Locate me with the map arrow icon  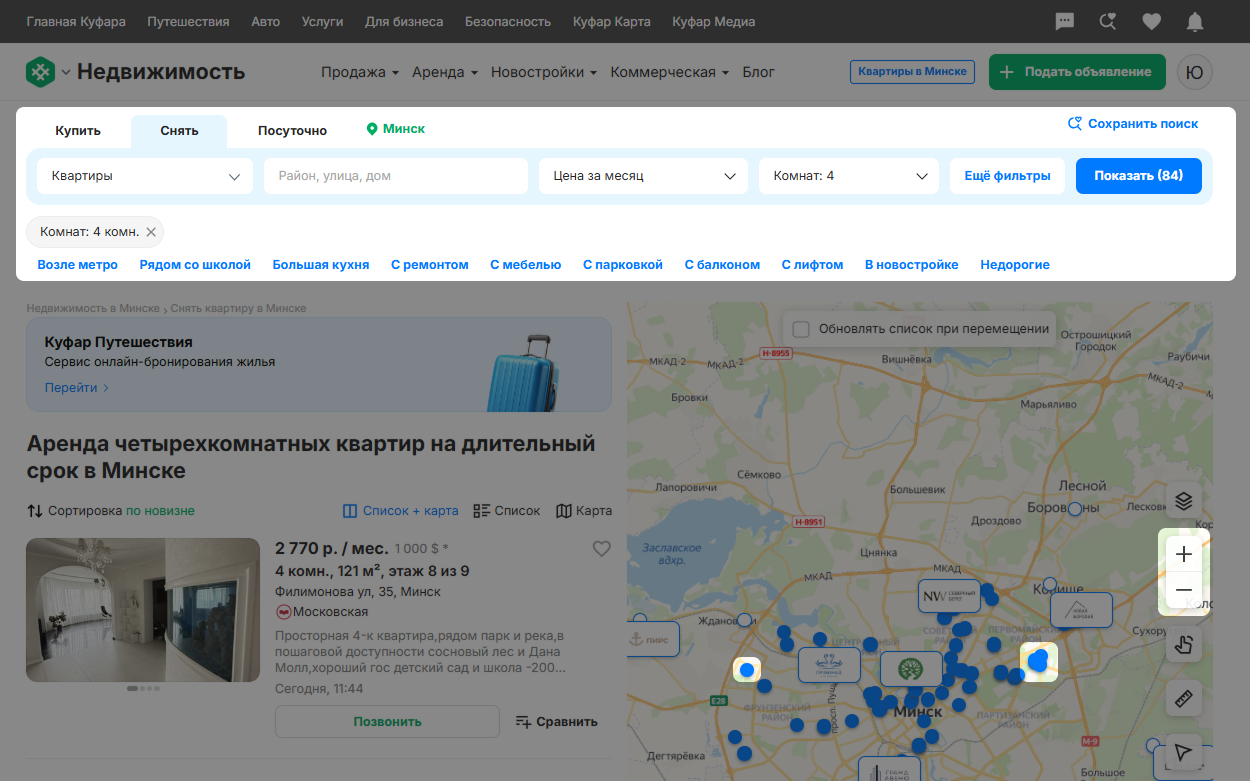(1184, 752)
